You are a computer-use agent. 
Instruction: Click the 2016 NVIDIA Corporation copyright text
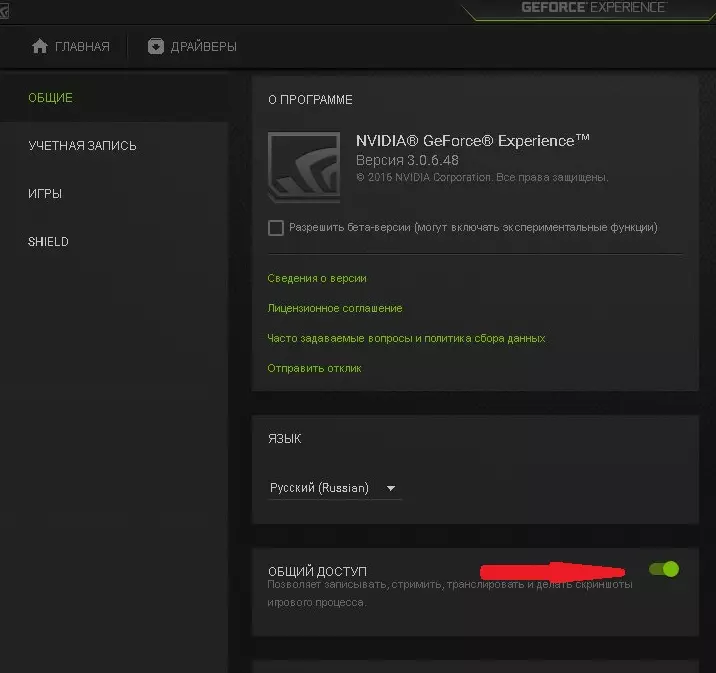click(x=482, y=177)
